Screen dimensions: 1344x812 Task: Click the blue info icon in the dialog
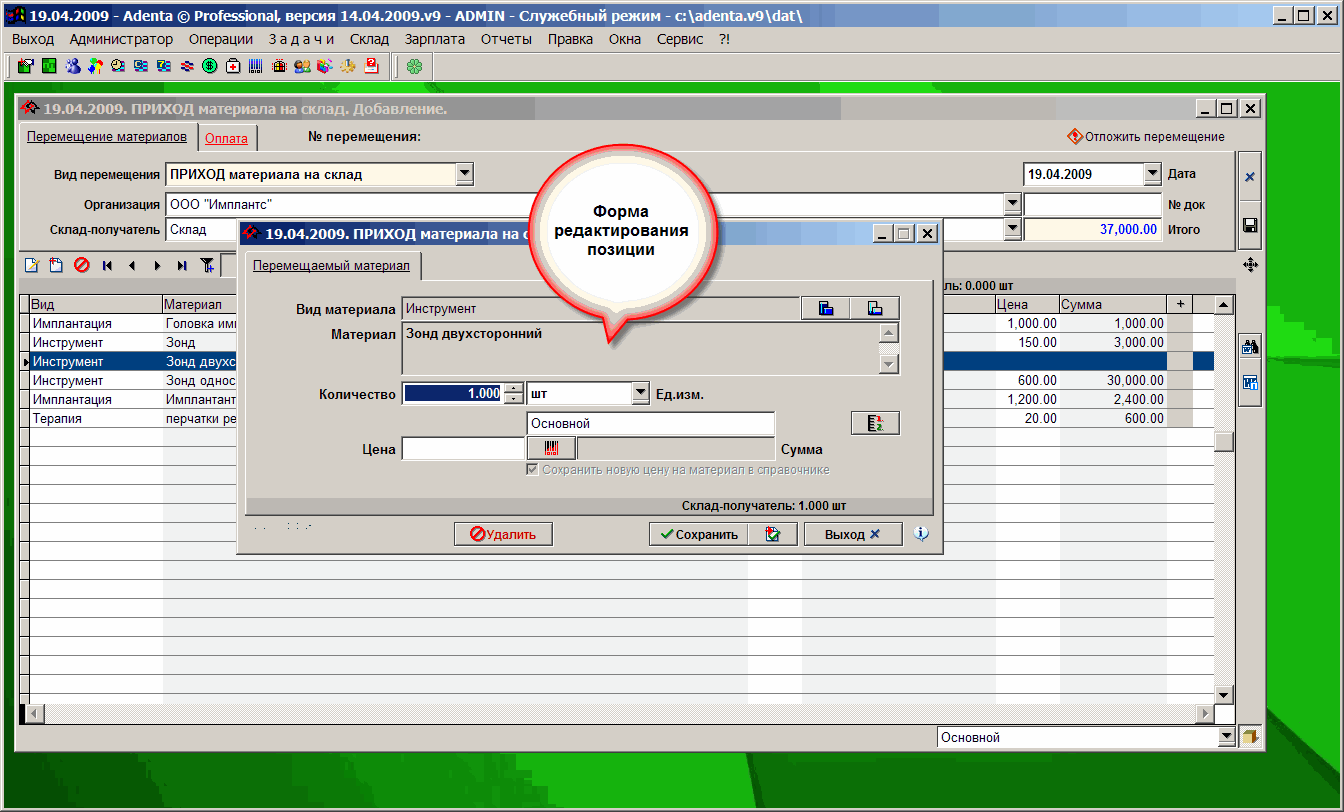pos(921,534)
